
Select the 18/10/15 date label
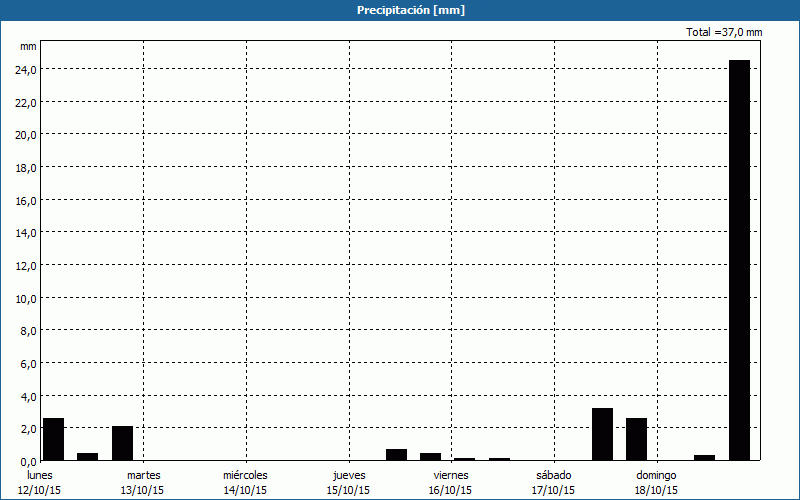pos(656,490)
